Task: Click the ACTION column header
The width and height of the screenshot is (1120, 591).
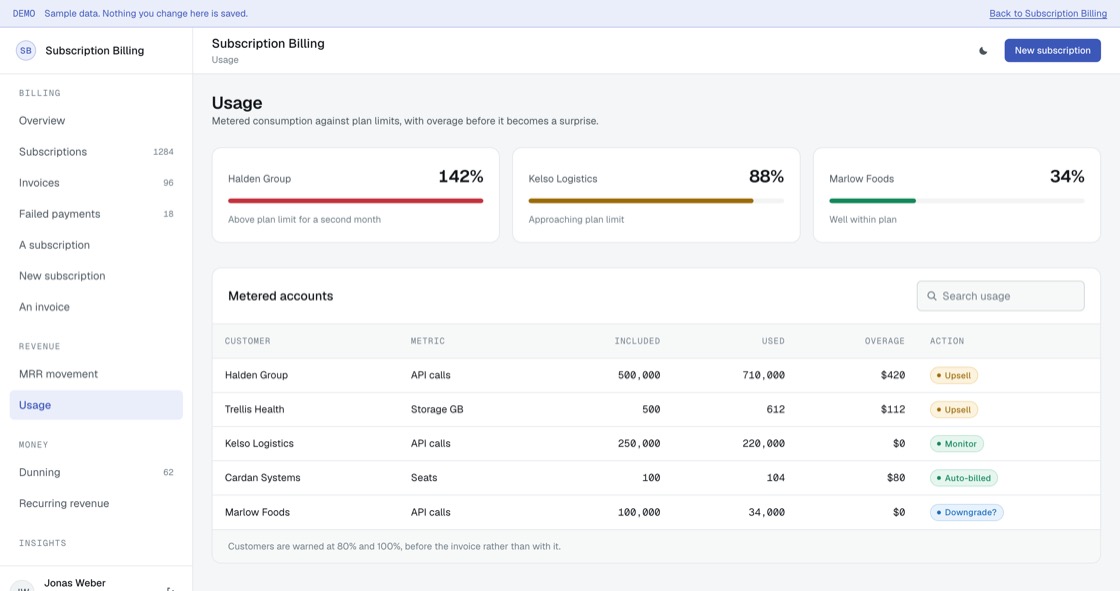Action: pos(947,341)
